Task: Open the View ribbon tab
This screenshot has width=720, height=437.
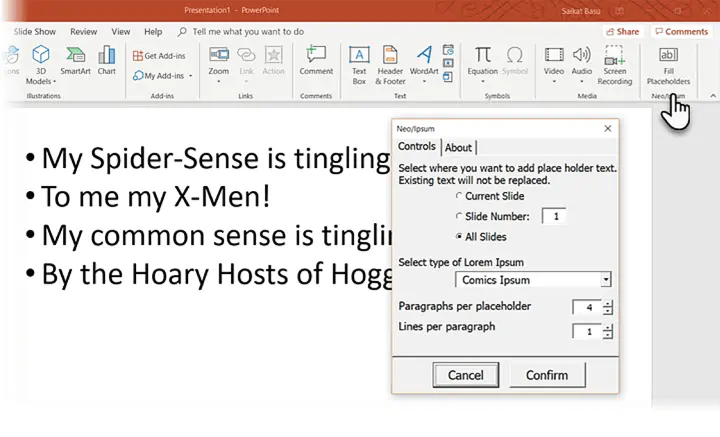Action: pos(121,32)
